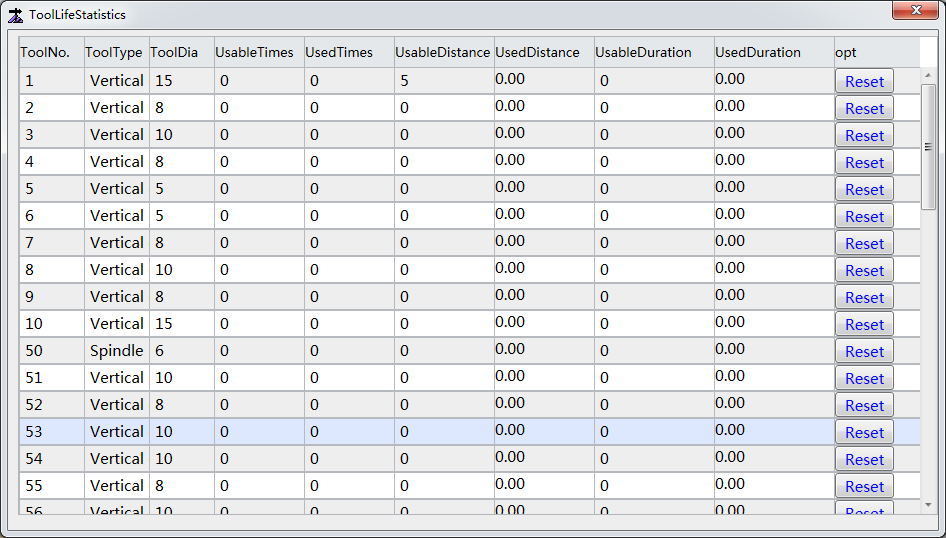Reset statistics for tool 55
The width and height of the screenshot is (946, 538).
[x=864, y=486]
